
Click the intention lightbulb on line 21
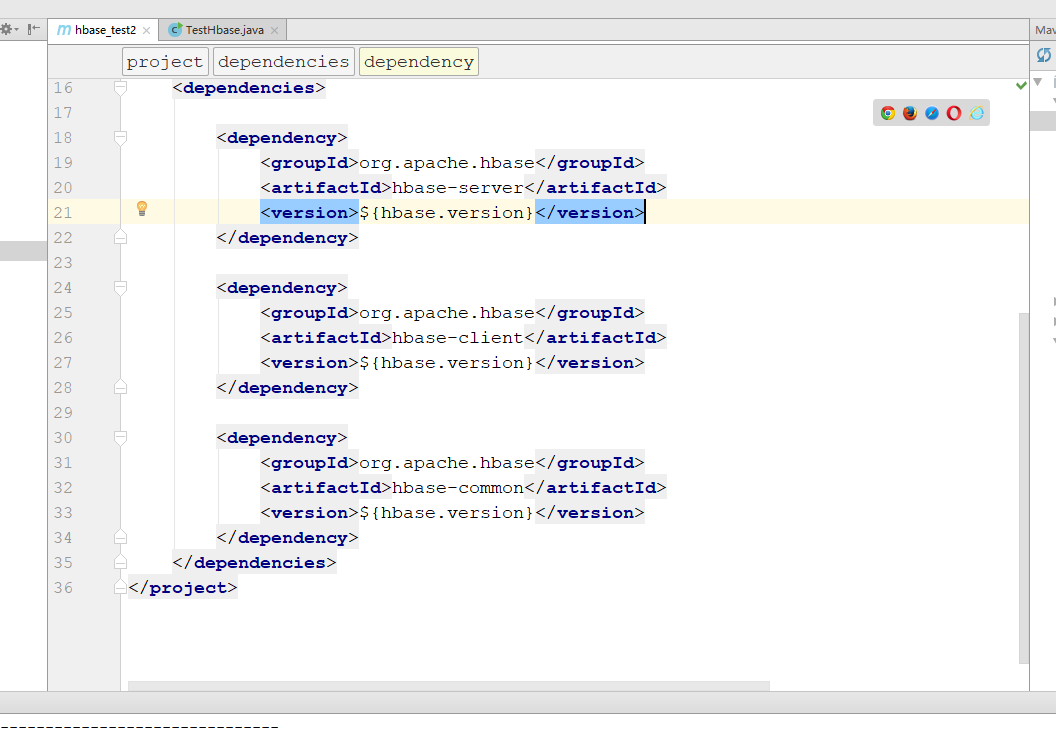click(x=142, y=209)
